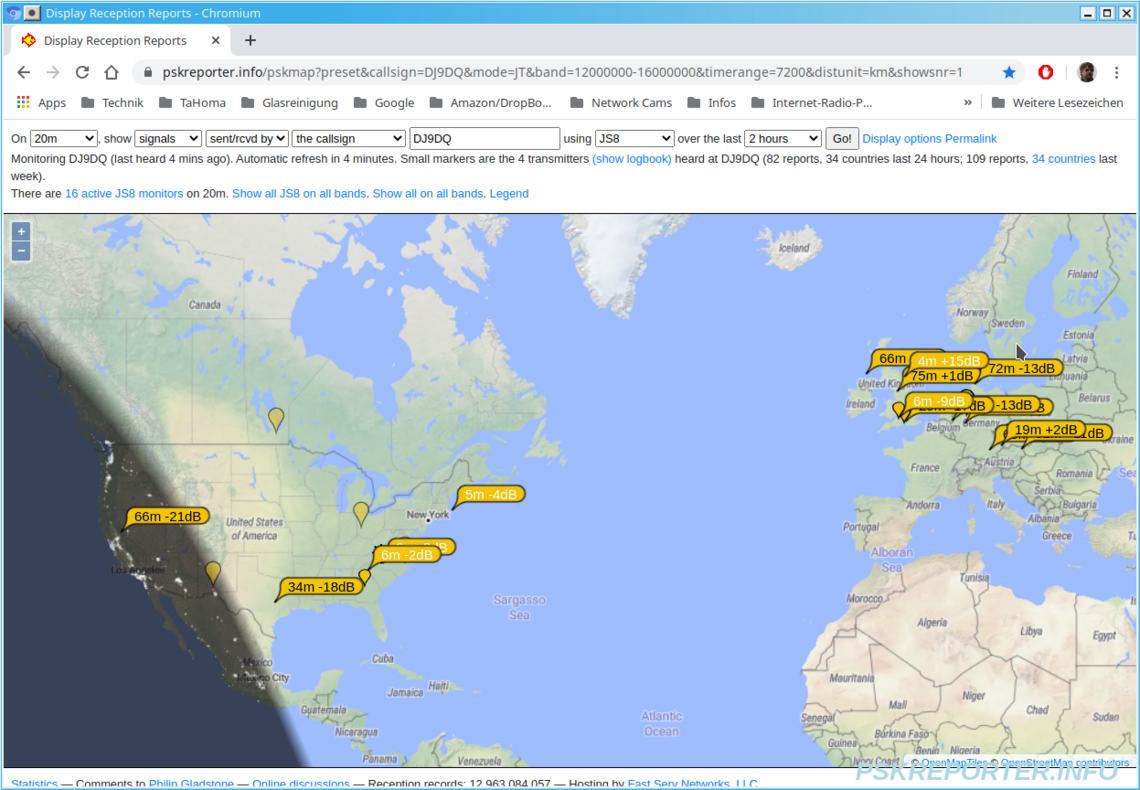Click the browser back arrow
The width and height of the screenshot is (1140, 790).
[x=23, y=72]
